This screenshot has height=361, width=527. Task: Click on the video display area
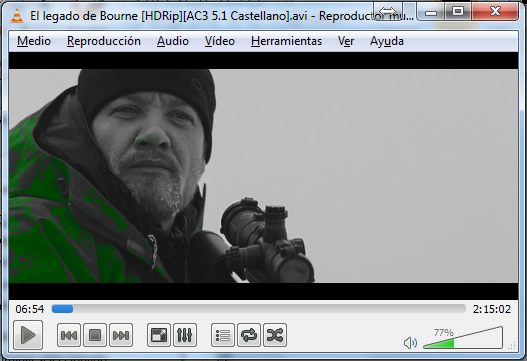(263, 175)
